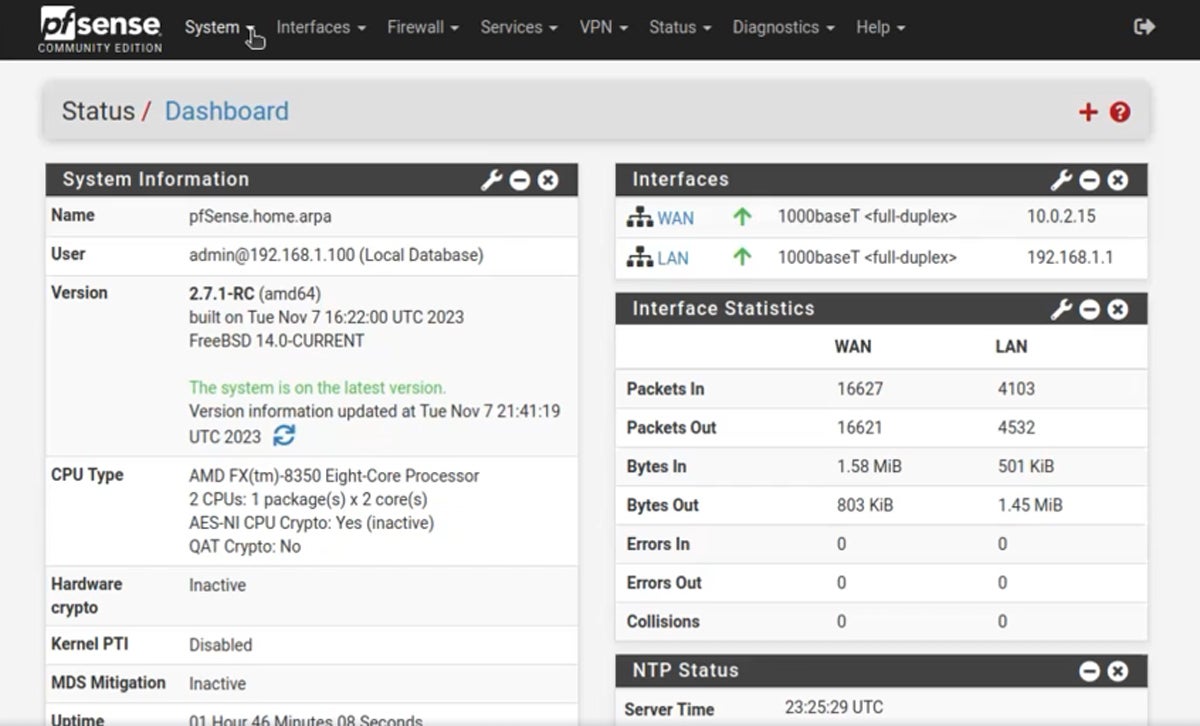Open the LAN interface link
The image size is (1200, 726).
point(672,258)
